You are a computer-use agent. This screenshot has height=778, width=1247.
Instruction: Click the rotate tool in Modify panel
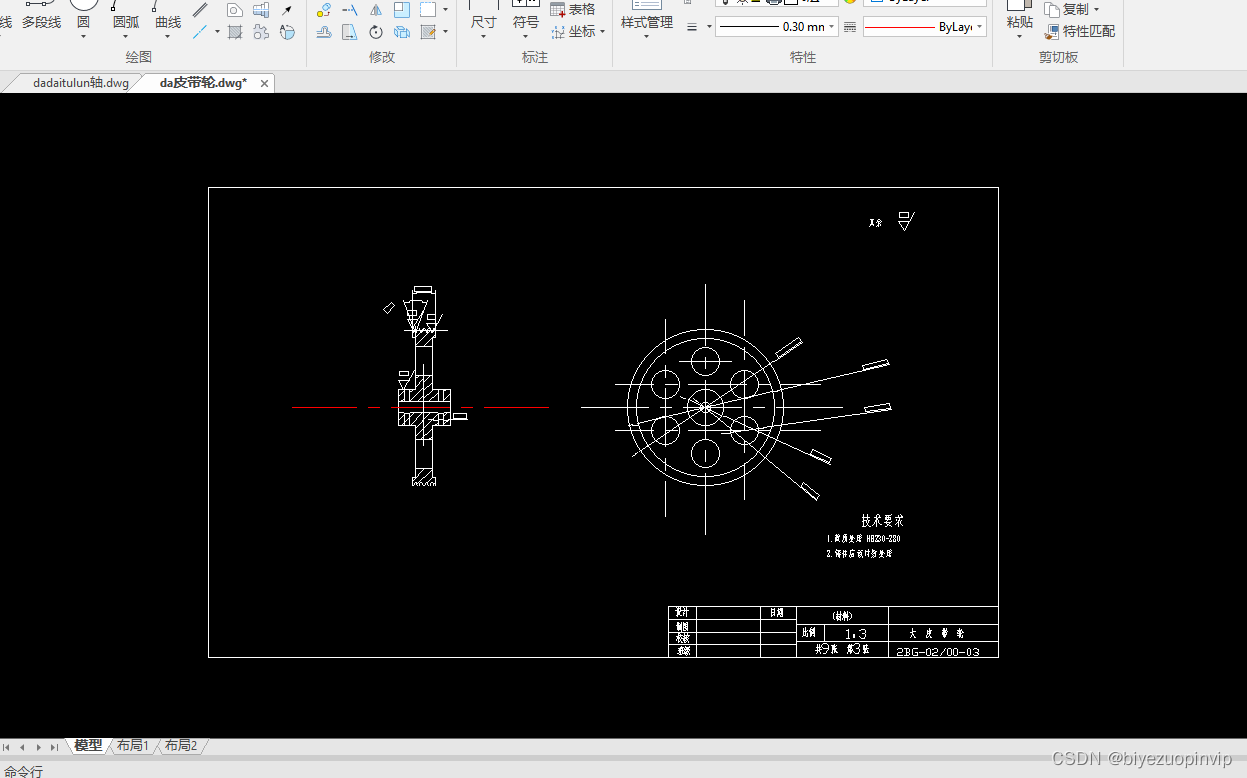click(x=376, y=32)
